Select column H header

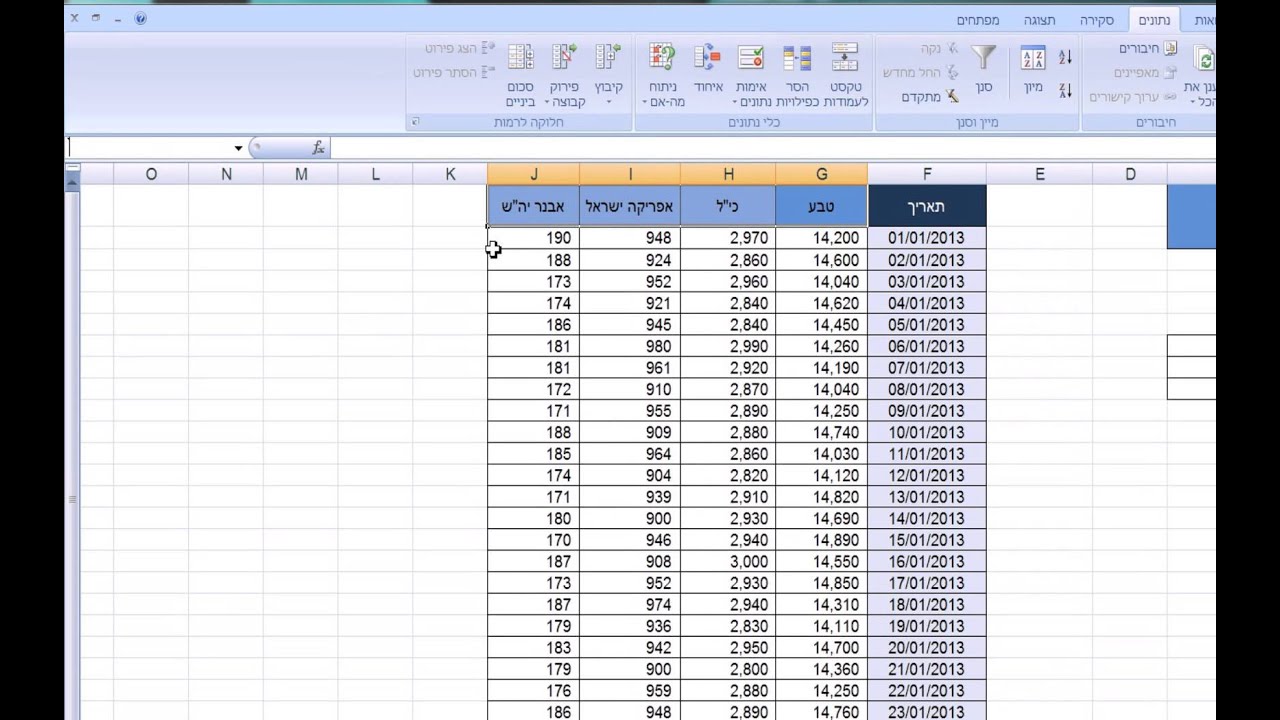click(x=728, y=174)
